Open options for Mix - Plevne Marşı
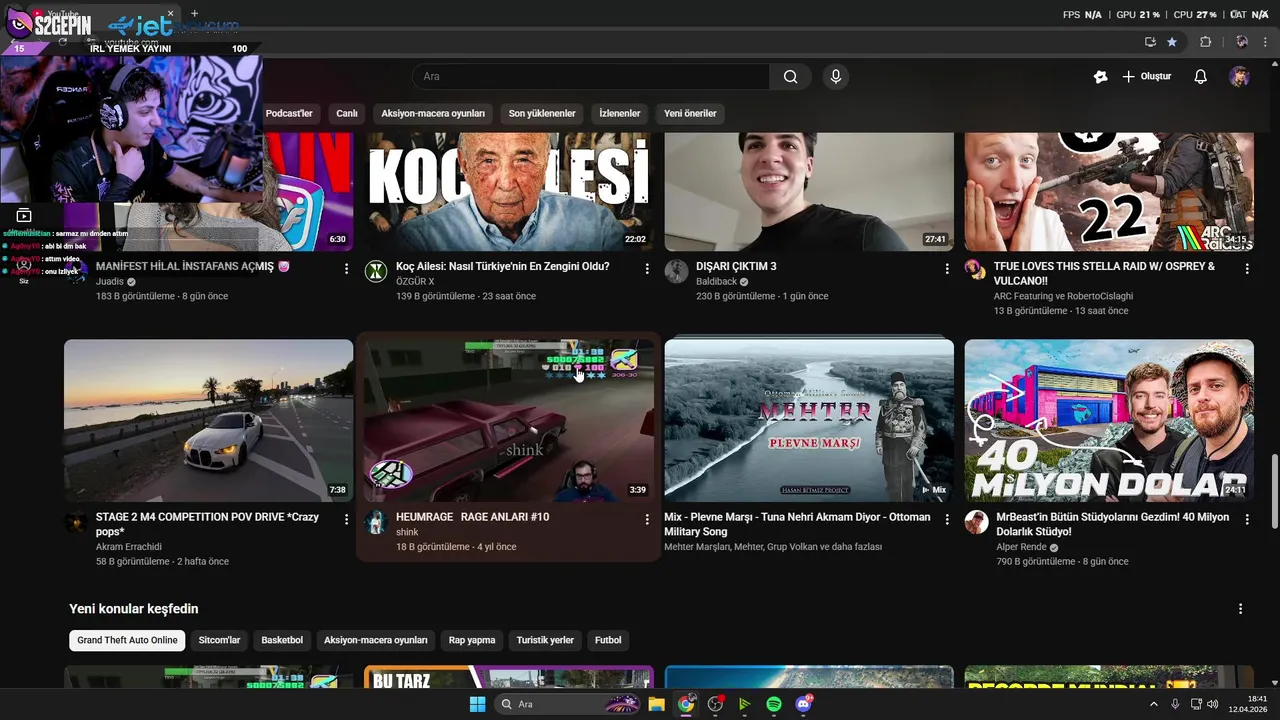1280x720 pixels. (x=947, y=519)
